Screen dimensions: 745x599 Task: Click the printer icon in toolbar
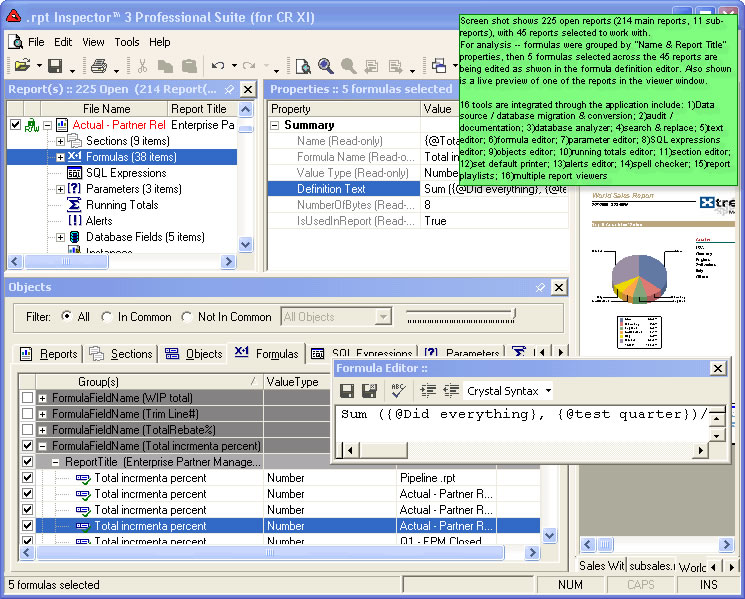point(99,66)
